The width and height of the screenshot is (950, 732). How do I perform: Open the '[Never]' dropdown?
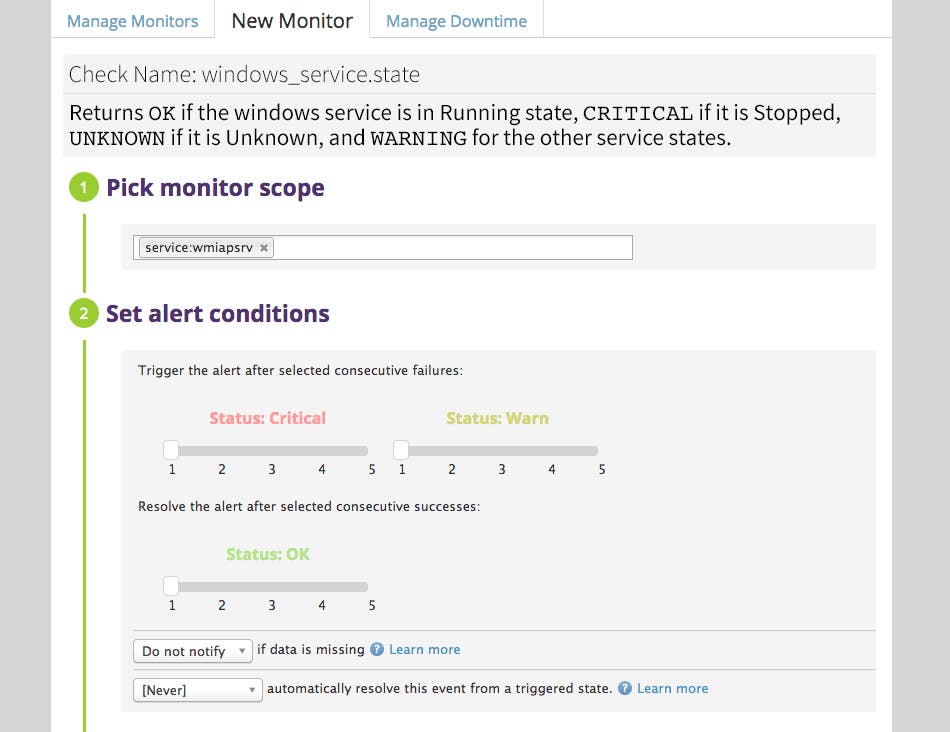197,689
